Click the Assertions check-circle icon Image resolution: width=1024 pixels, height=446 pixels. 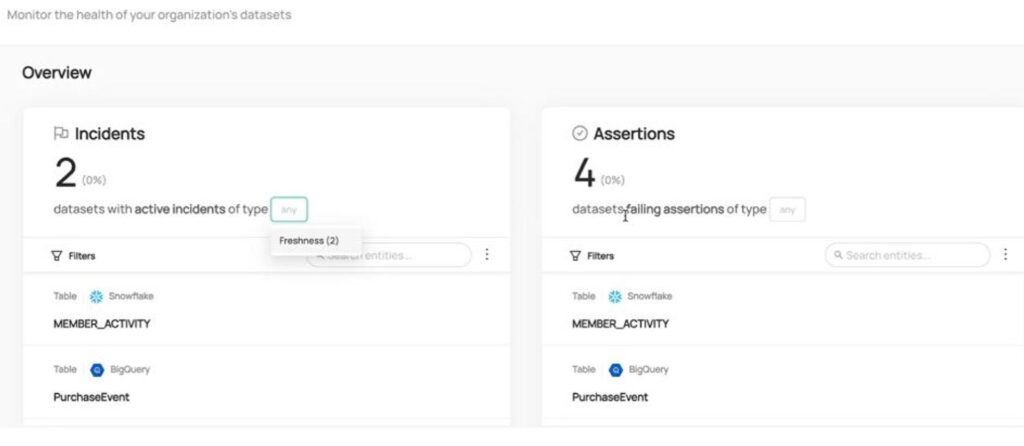[x=579, y=133]
